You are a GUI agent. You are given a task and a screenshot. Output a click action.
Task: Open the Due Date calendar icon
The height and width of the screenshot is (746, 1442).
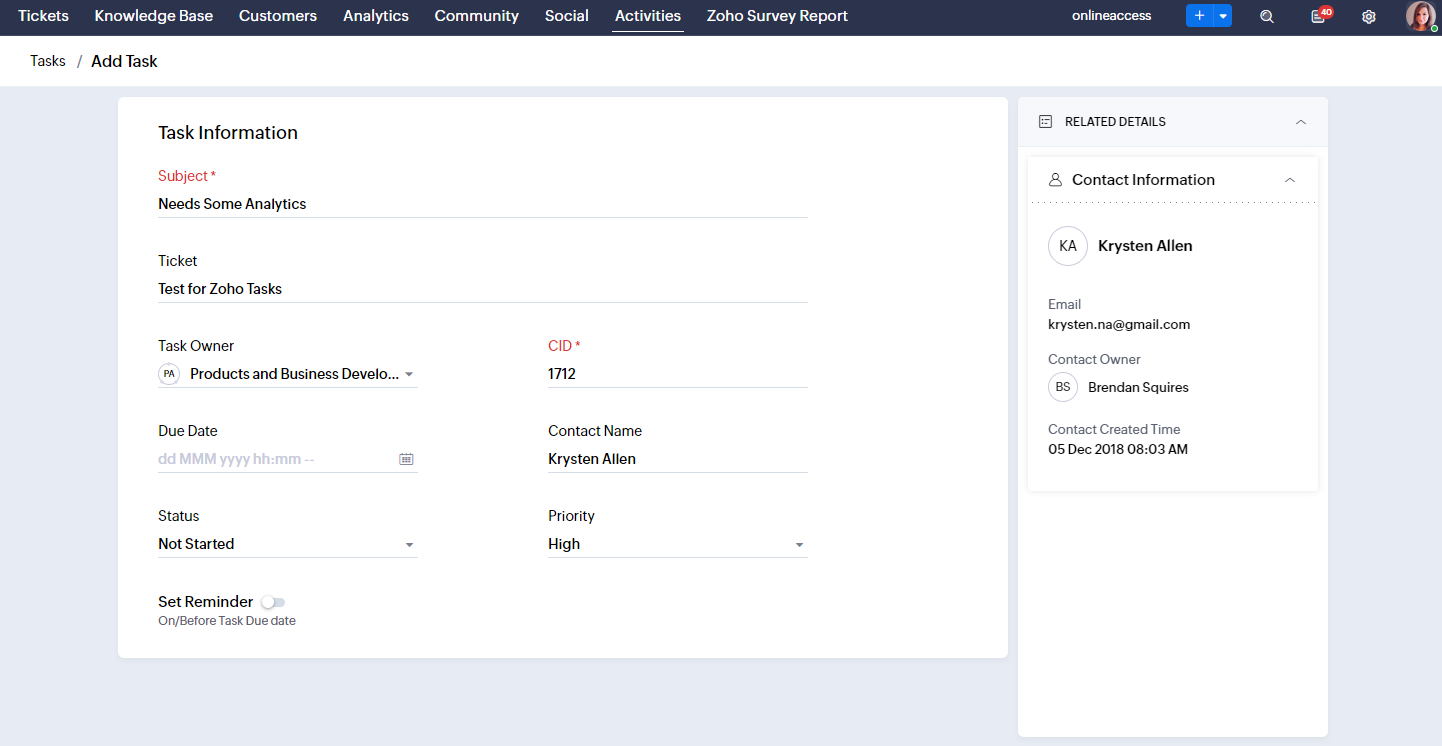coord(406,459)
